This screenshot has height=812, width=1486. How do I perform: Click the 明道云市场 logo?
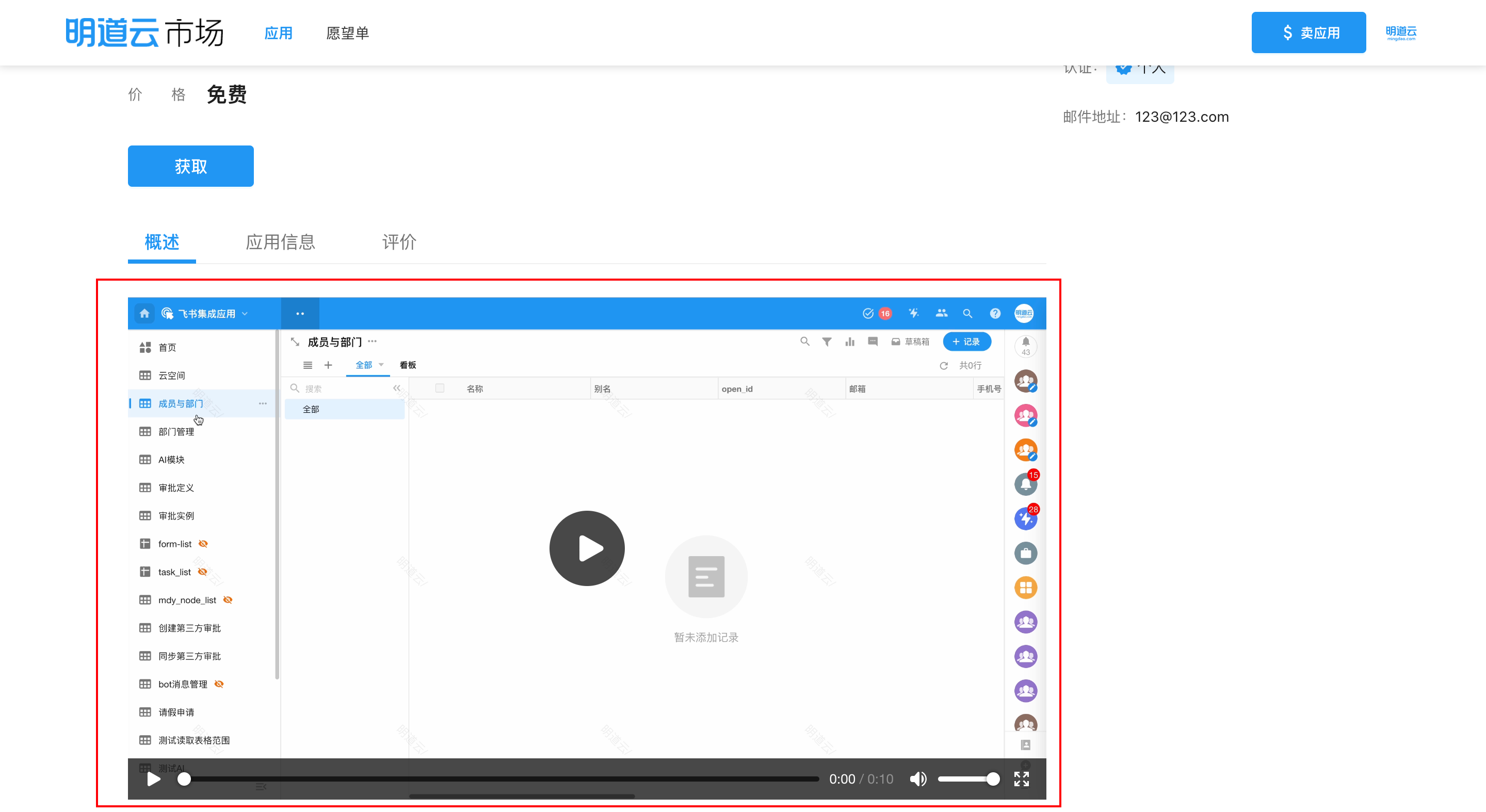click(144, 33)
